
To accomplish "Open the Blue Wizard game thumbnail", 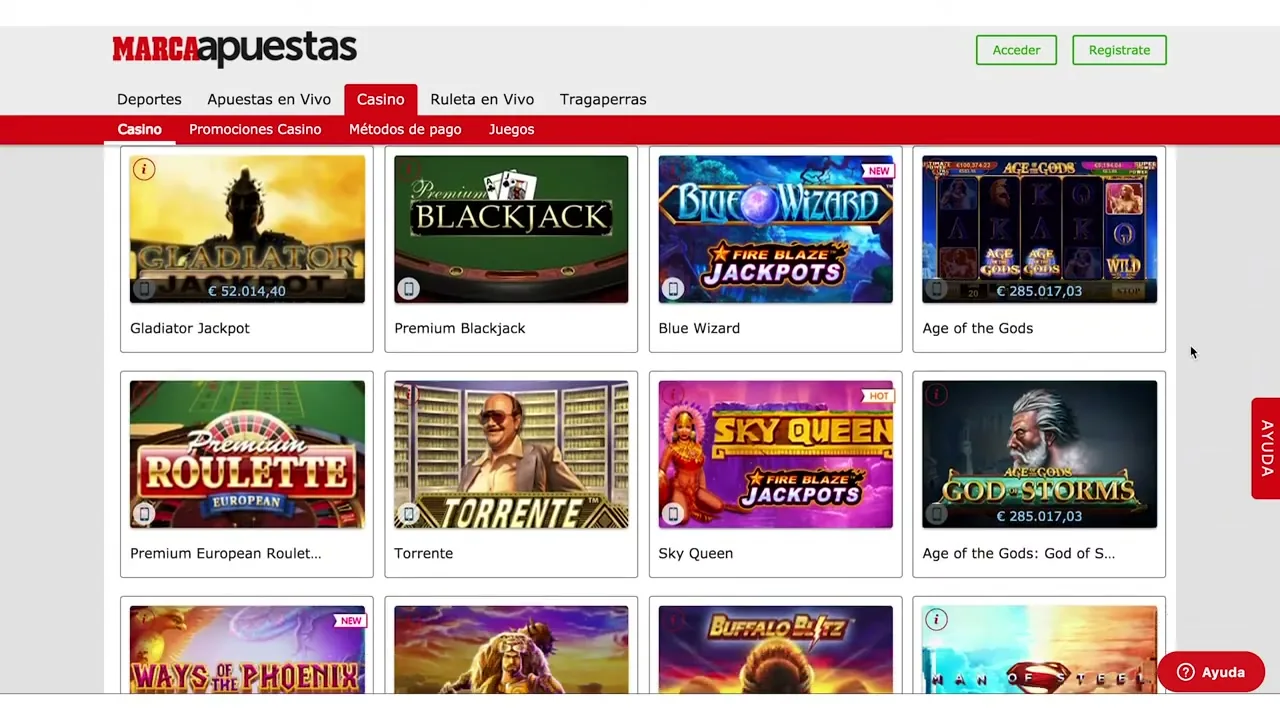I will pos(775,229).
